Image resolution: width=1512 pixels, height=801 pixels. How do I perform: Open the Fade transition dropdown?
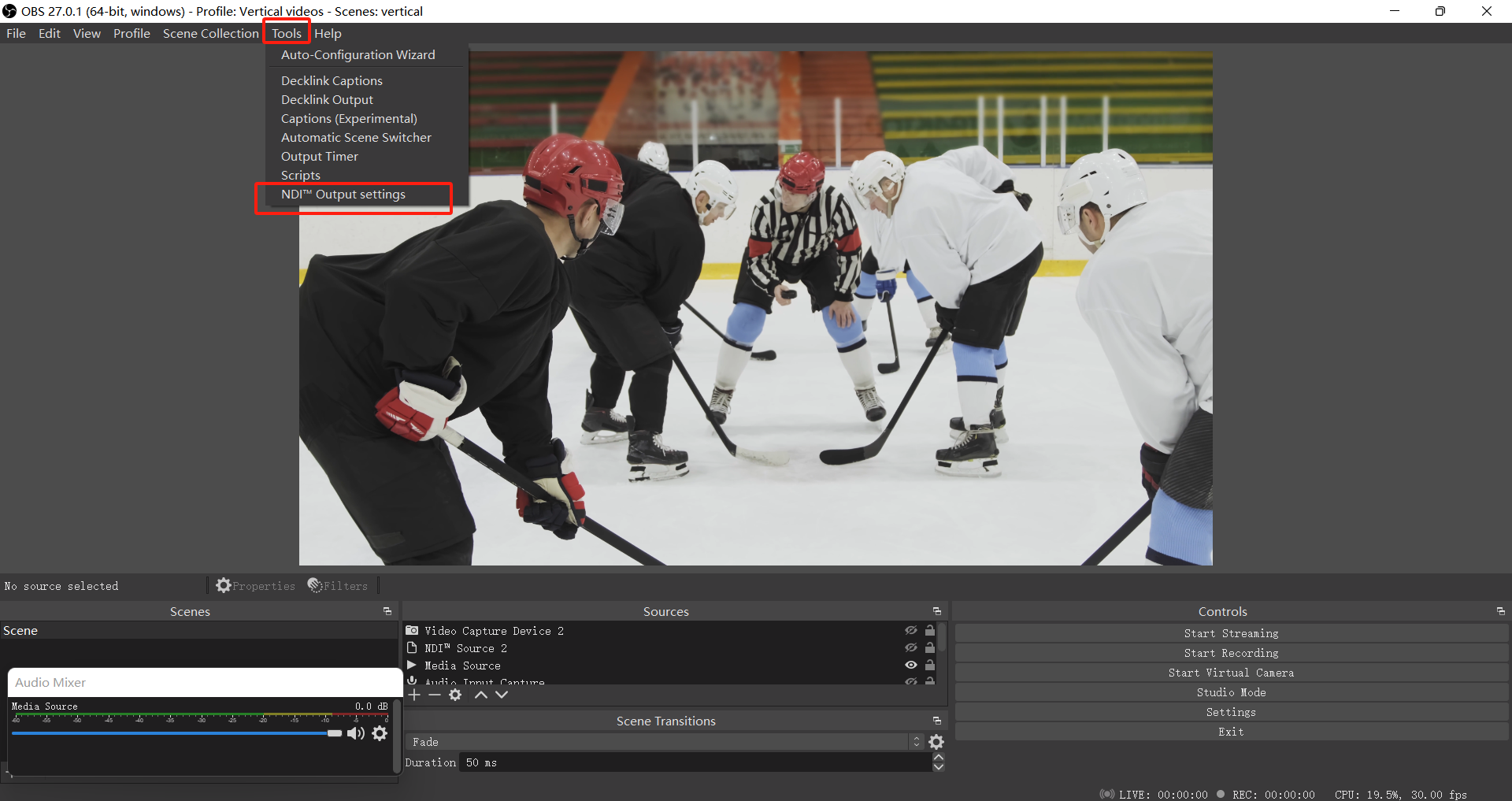(x=915, y=741)
